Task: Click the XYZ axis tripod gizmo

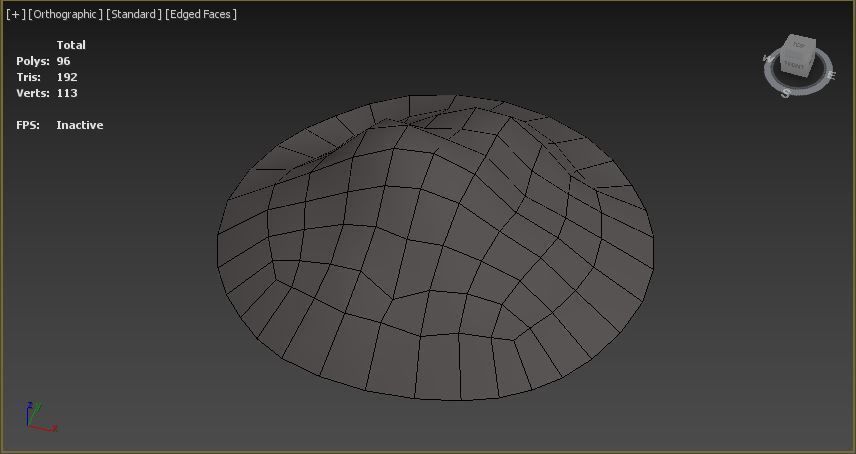Action: (37, 418)
